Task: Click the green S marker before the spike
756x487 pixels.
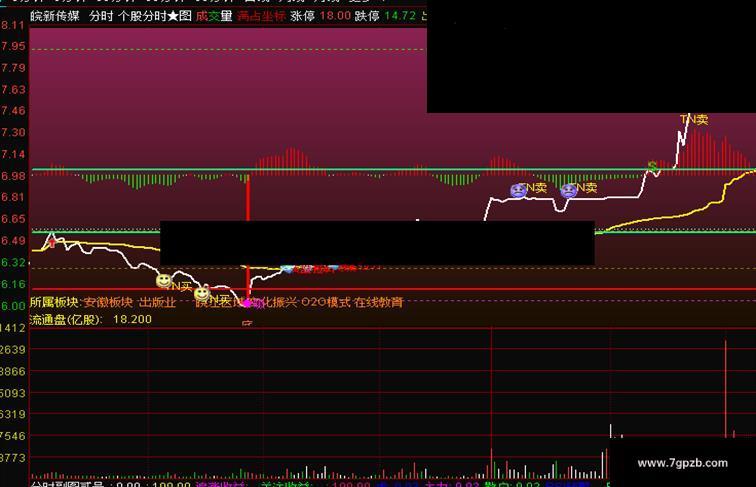Action: [x=652, y=166]
